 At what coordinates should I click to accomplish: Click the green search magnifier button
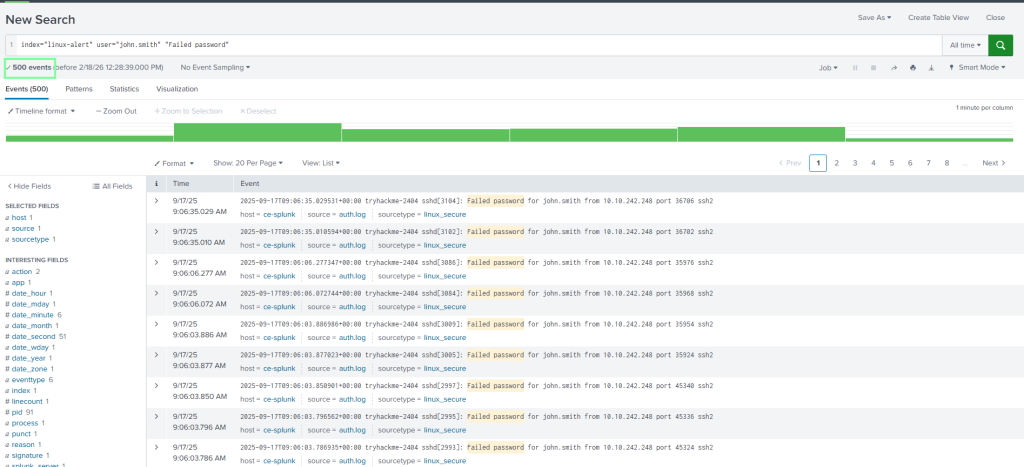pos(1000,45)
